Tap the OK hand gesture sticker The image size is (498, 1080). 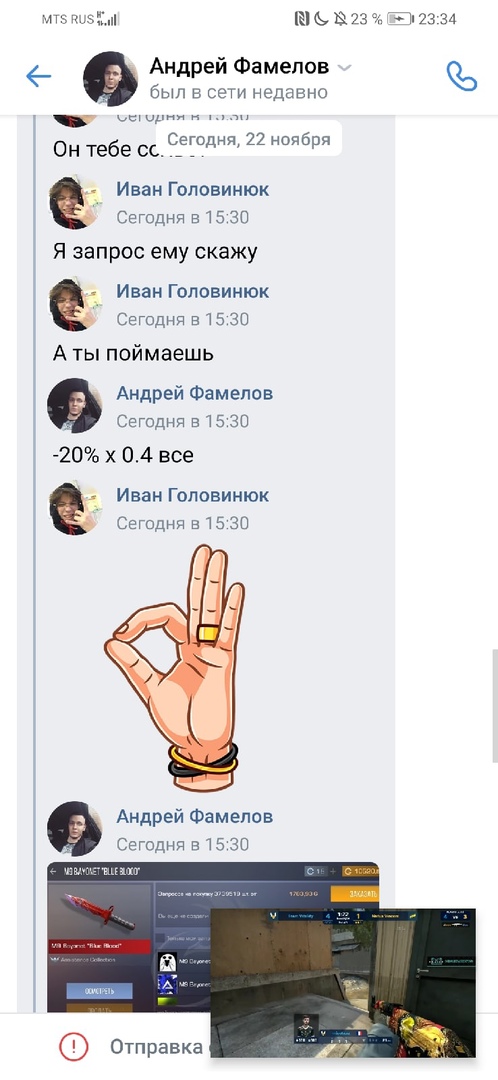click(x=175, y=667)
